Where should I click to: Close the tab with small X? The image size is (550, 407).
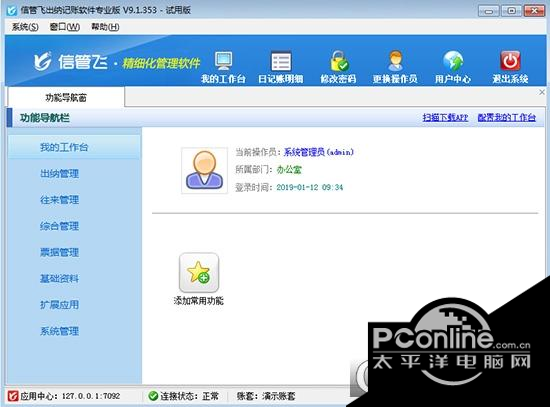542,92
